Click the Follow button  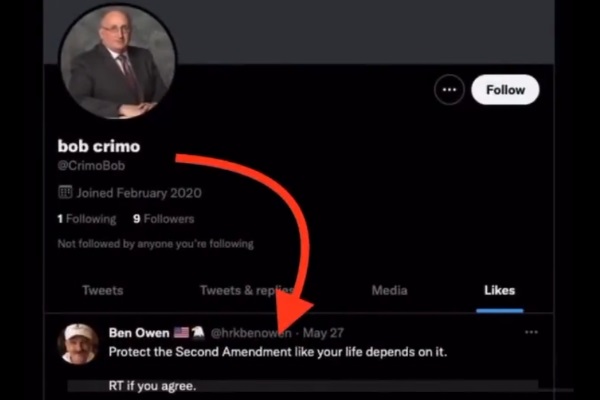[x=505, y=90]
